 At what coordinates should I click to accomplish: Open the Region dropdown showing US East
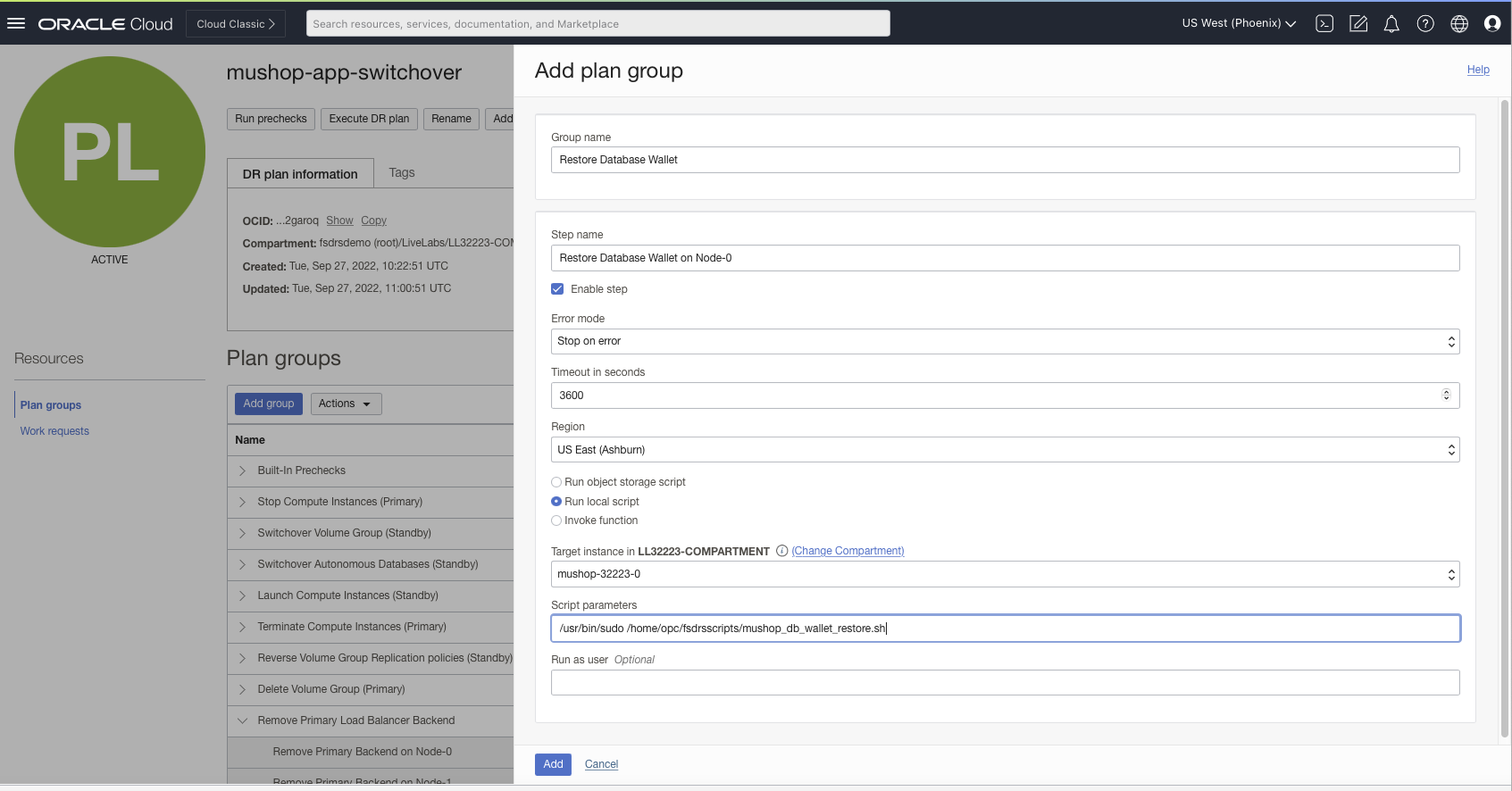1005,450
